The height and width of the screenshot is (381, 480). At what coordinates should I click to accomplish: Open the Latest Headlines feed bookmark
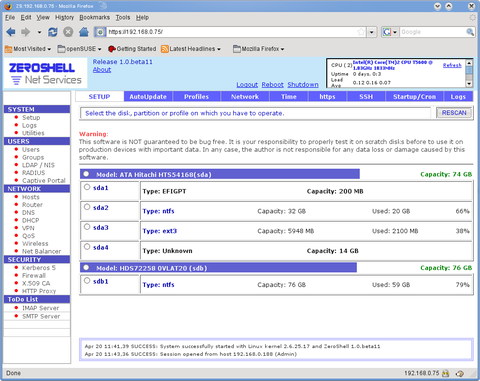pyautogui.click(x=191, y=49)
